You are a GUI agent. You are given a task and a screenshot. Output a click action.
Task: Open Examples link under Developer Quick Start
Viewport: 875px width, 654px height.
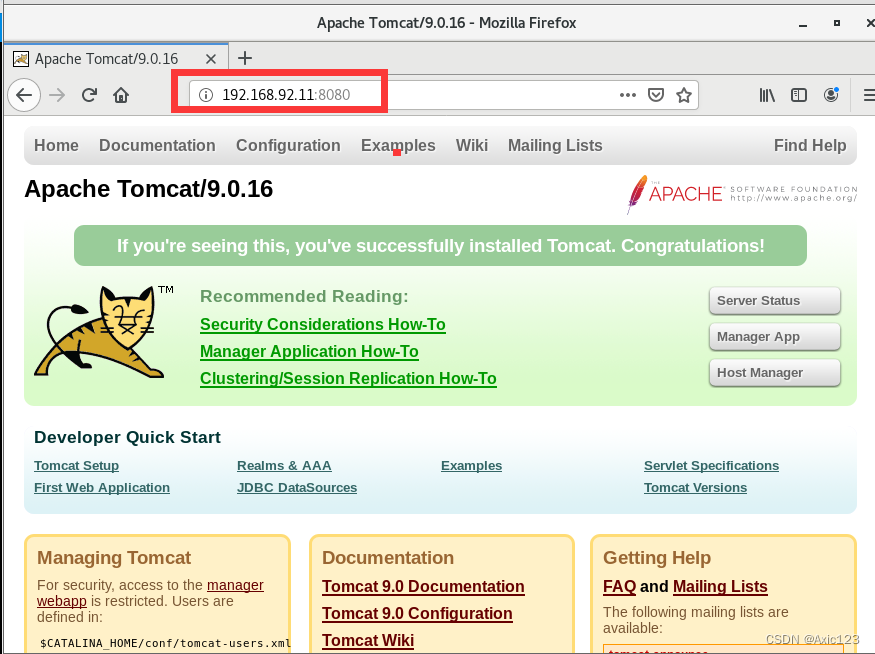[x=472, y=465]
